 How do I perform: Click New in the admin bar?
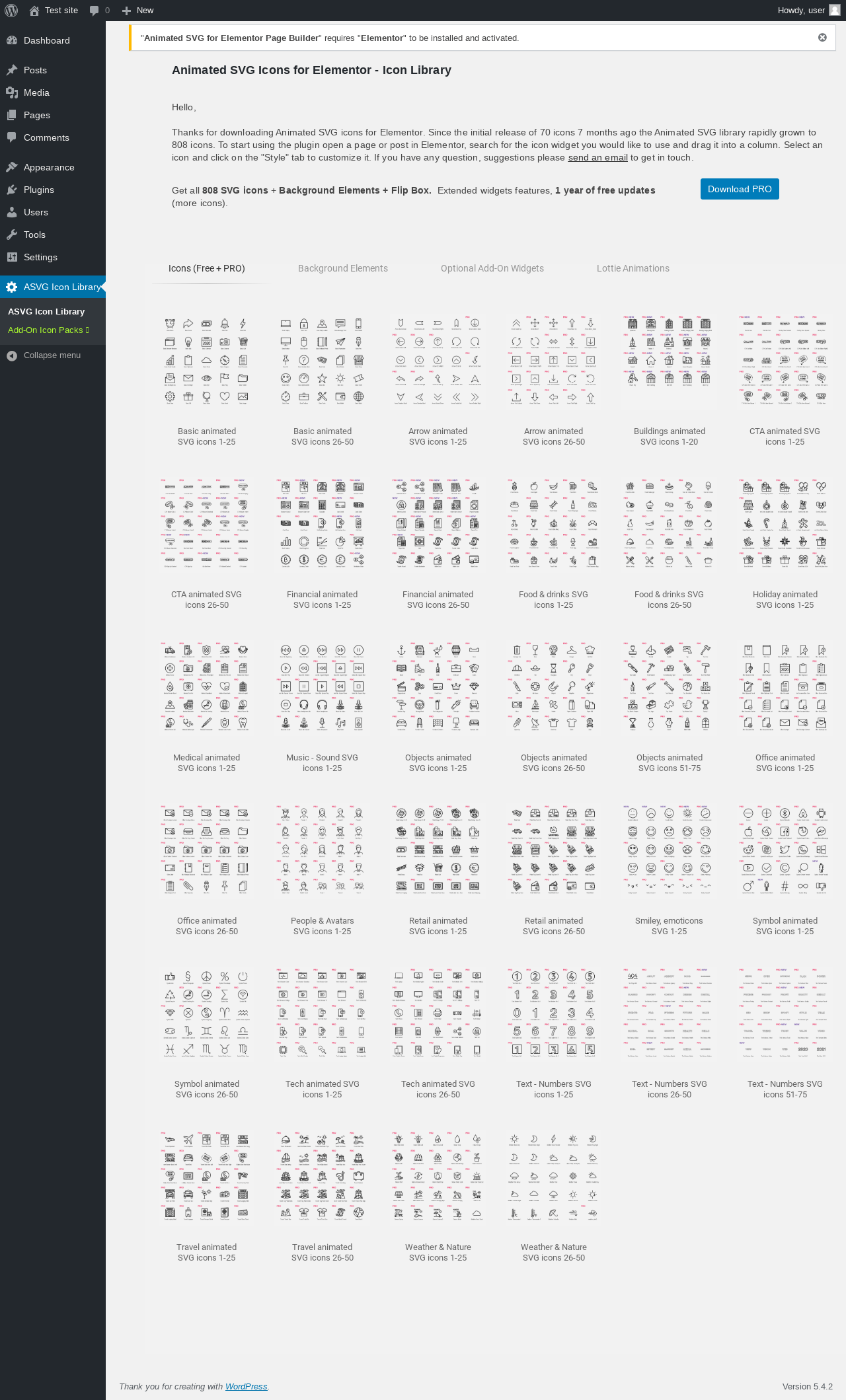click(x=145, y=11)
